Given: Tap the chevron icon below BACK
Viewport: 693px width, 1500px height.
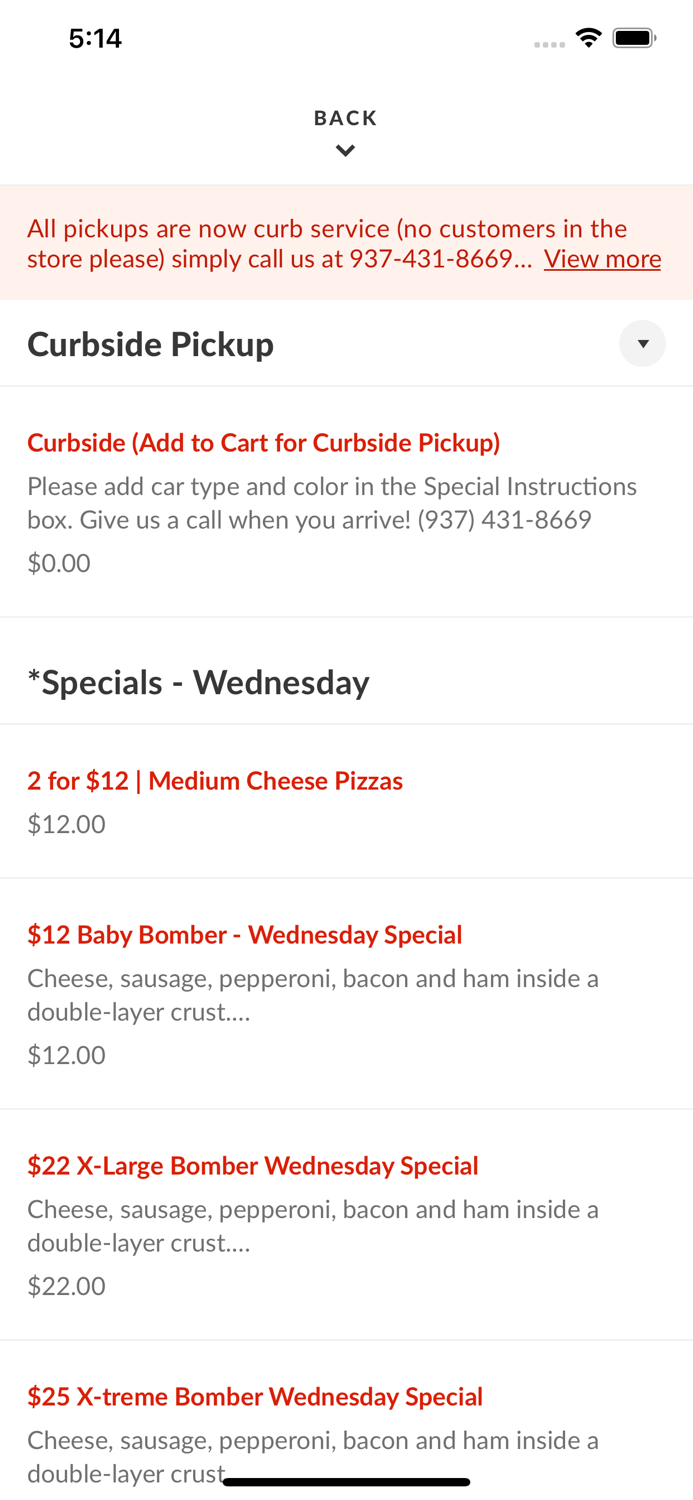Looking at the screenshot, I should pos(346,150).
